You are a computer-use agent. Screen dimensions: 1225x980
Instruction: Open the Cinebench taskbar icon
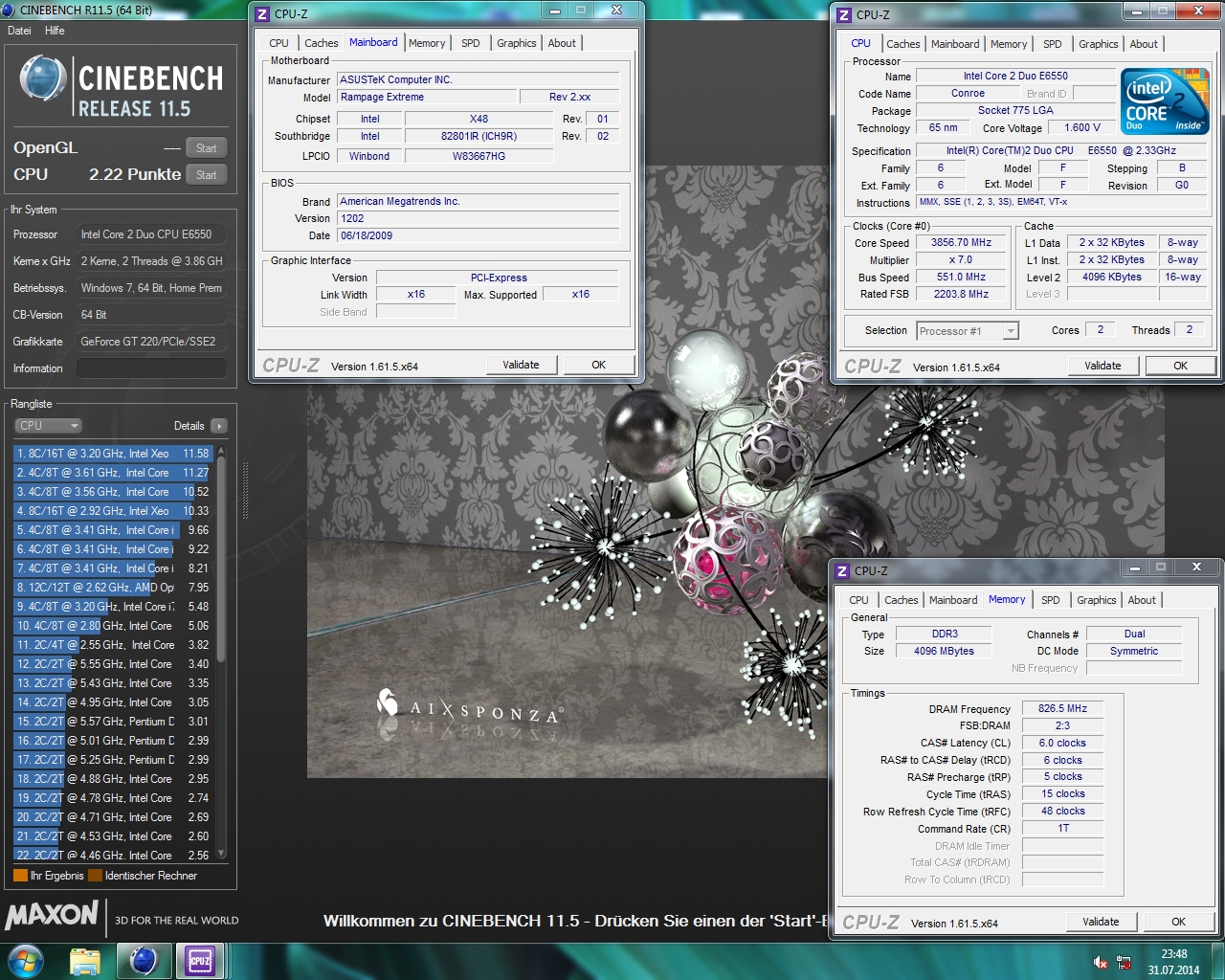click(144, 960)
